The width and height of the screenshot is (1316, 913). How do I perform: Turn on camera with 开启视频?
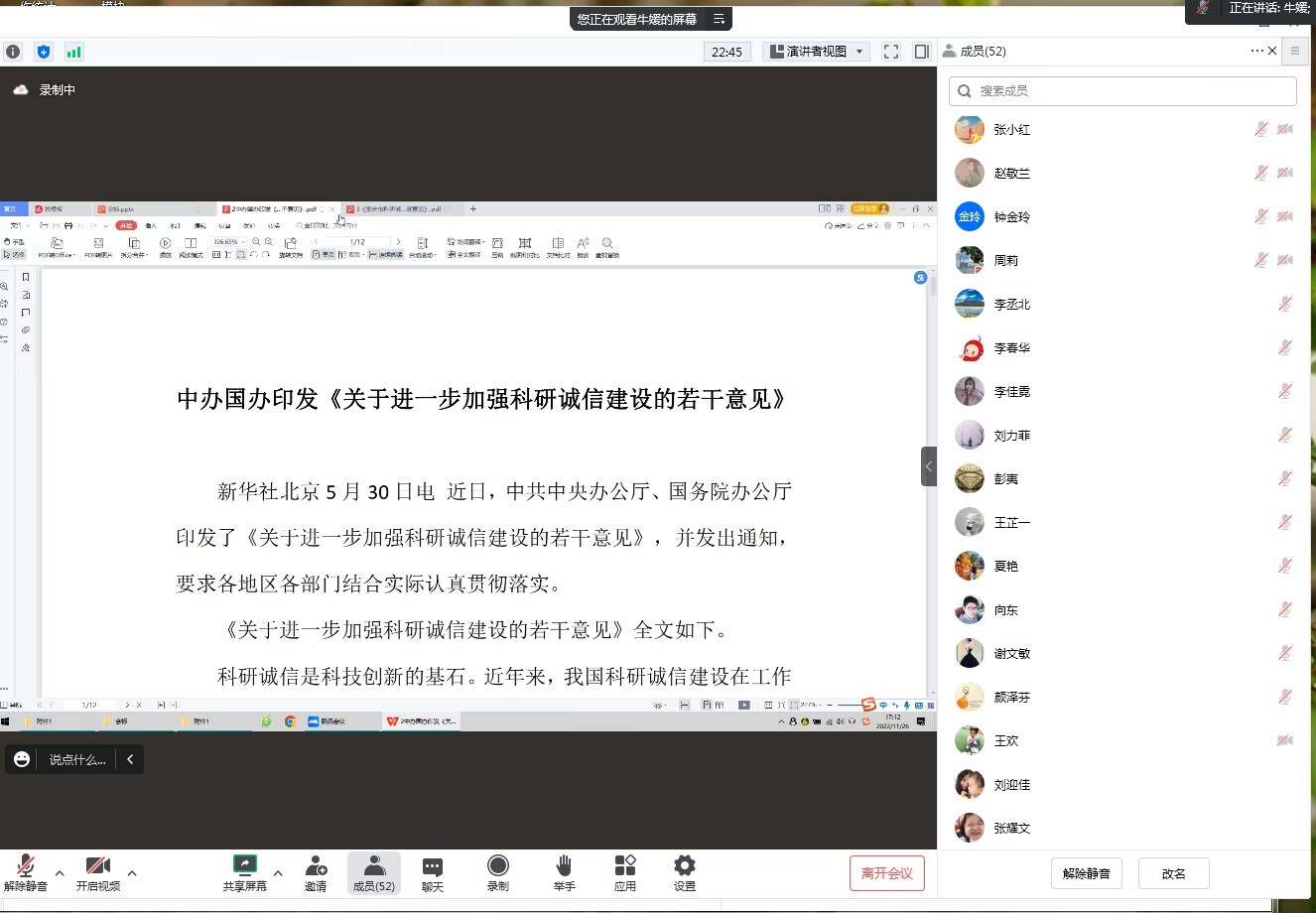98,873
